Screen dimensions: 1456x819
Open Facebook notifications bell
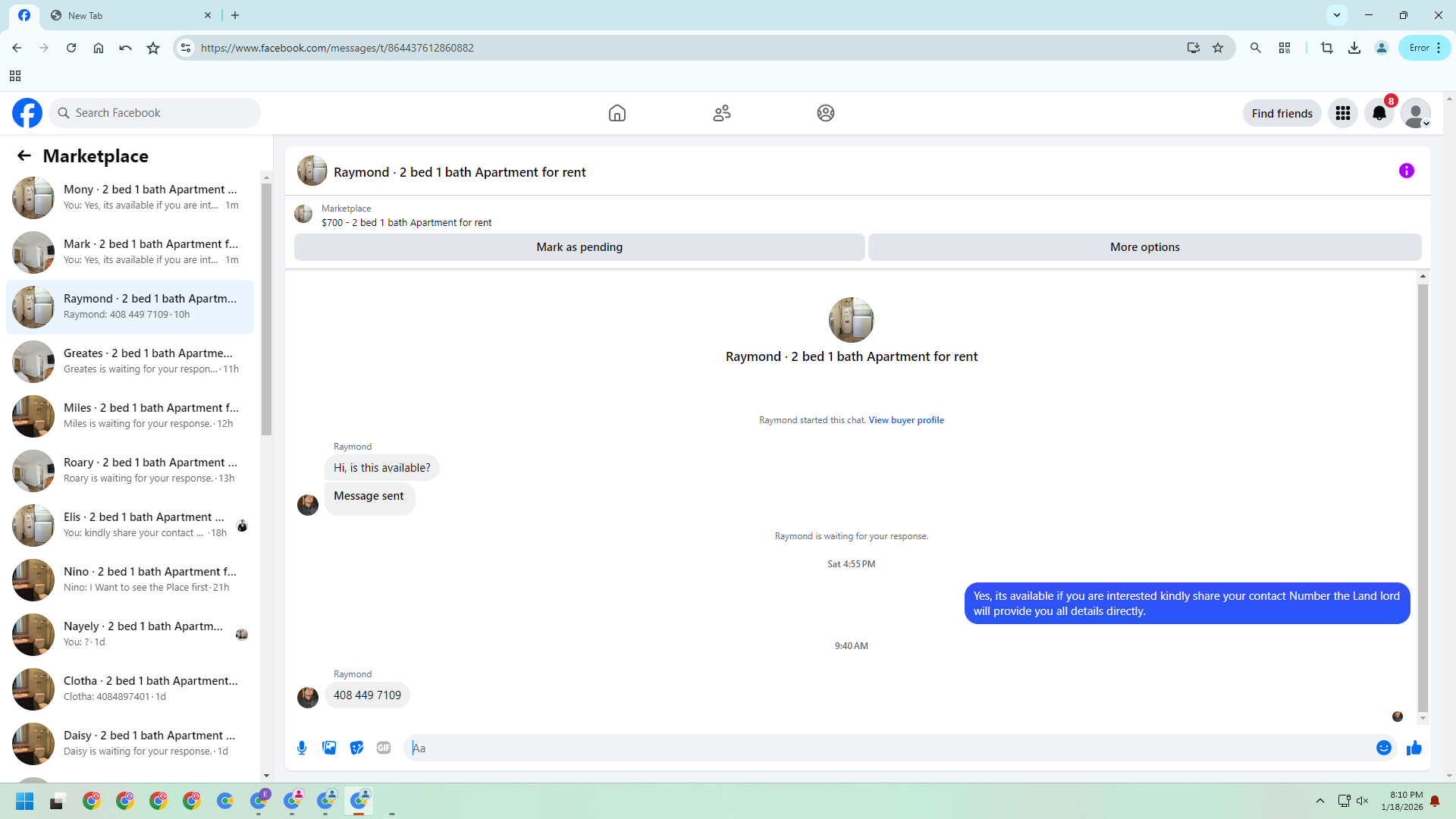1379,113
